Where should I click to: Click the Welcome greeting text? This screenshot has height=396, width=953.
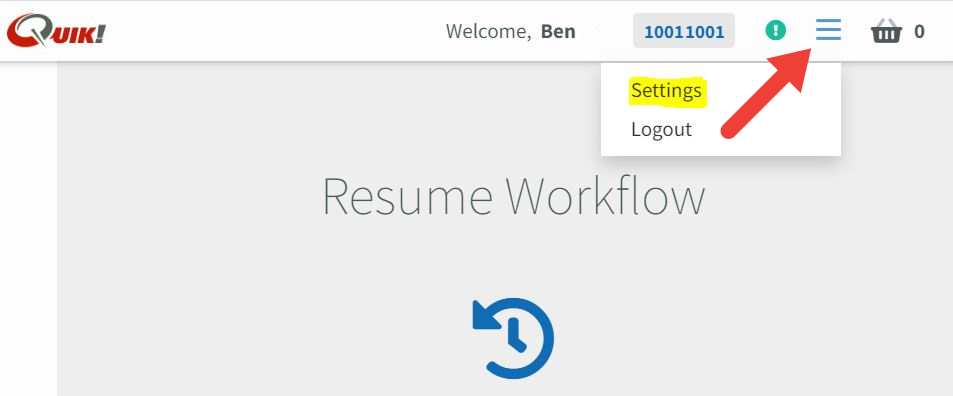[489, 32]
